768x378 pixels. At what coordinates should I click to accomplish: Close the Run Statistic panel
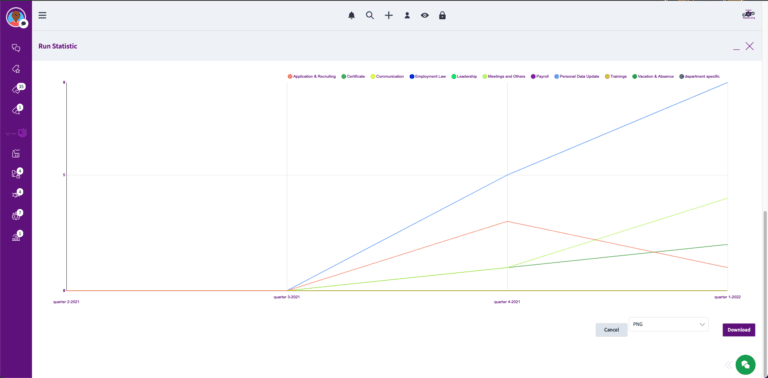[x=749, y=46]
